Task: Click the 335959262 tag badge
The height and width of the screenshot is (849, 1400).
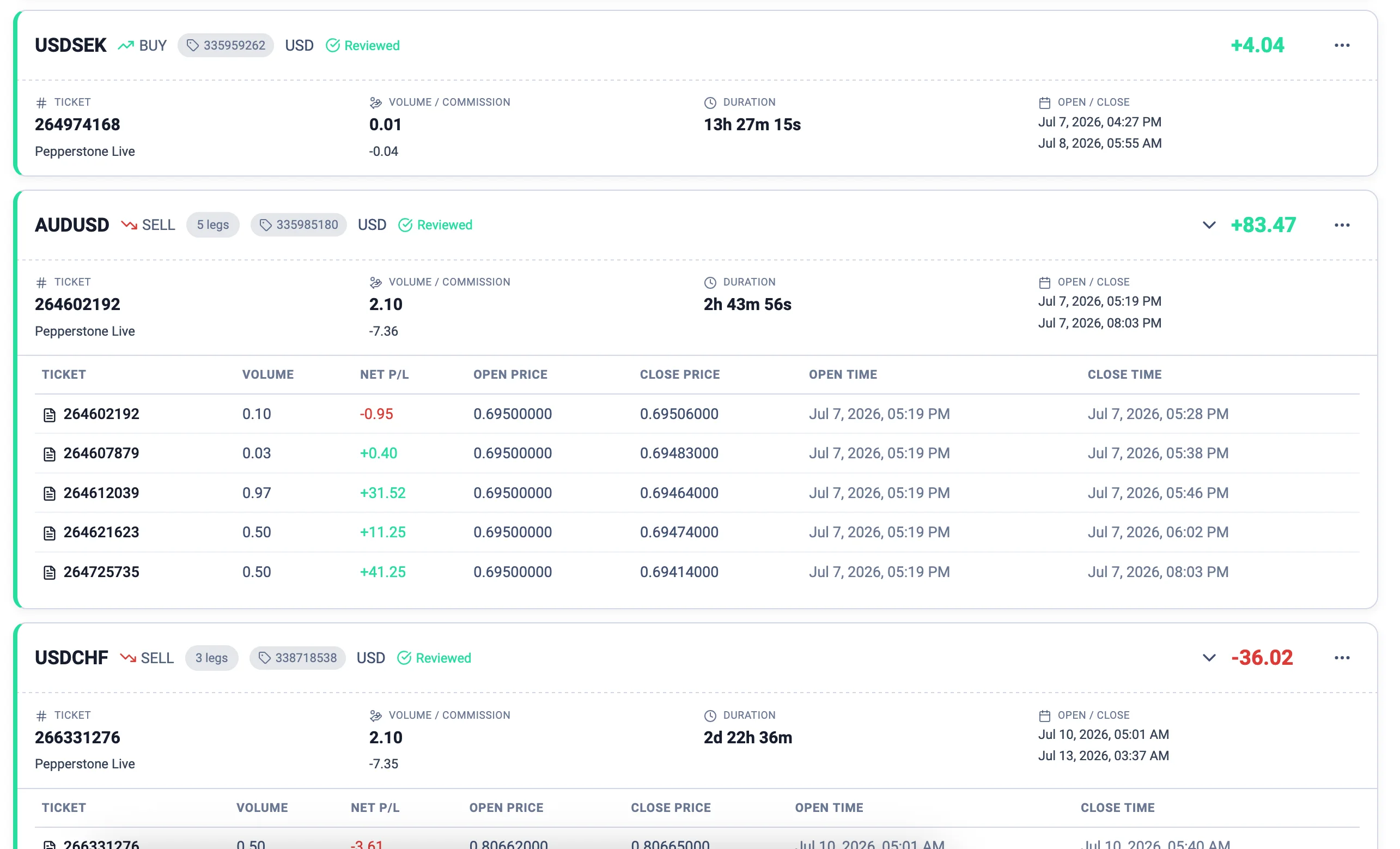Action: [x=226, y=45]
